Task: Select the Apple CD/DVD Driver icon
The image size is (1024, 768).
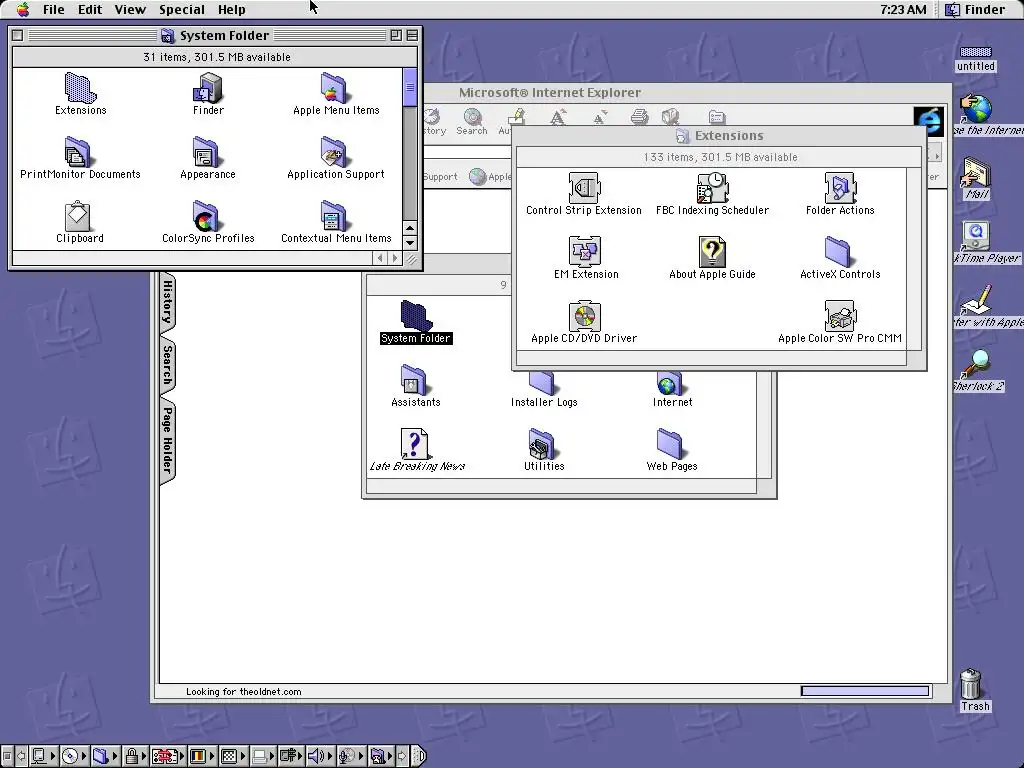Action: [x=584, y=316]
